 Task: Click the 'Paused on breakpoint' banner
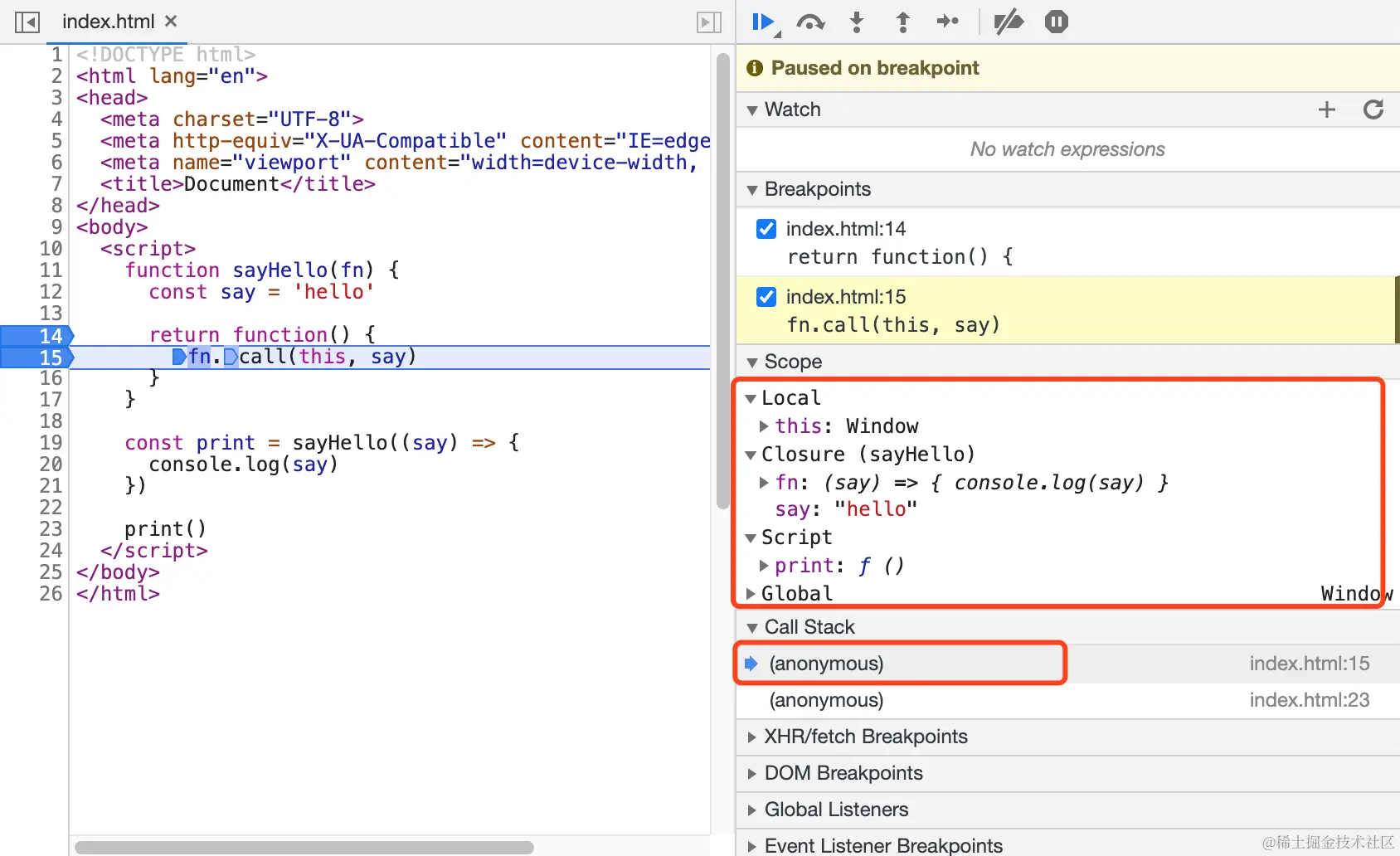(1068, 68)
